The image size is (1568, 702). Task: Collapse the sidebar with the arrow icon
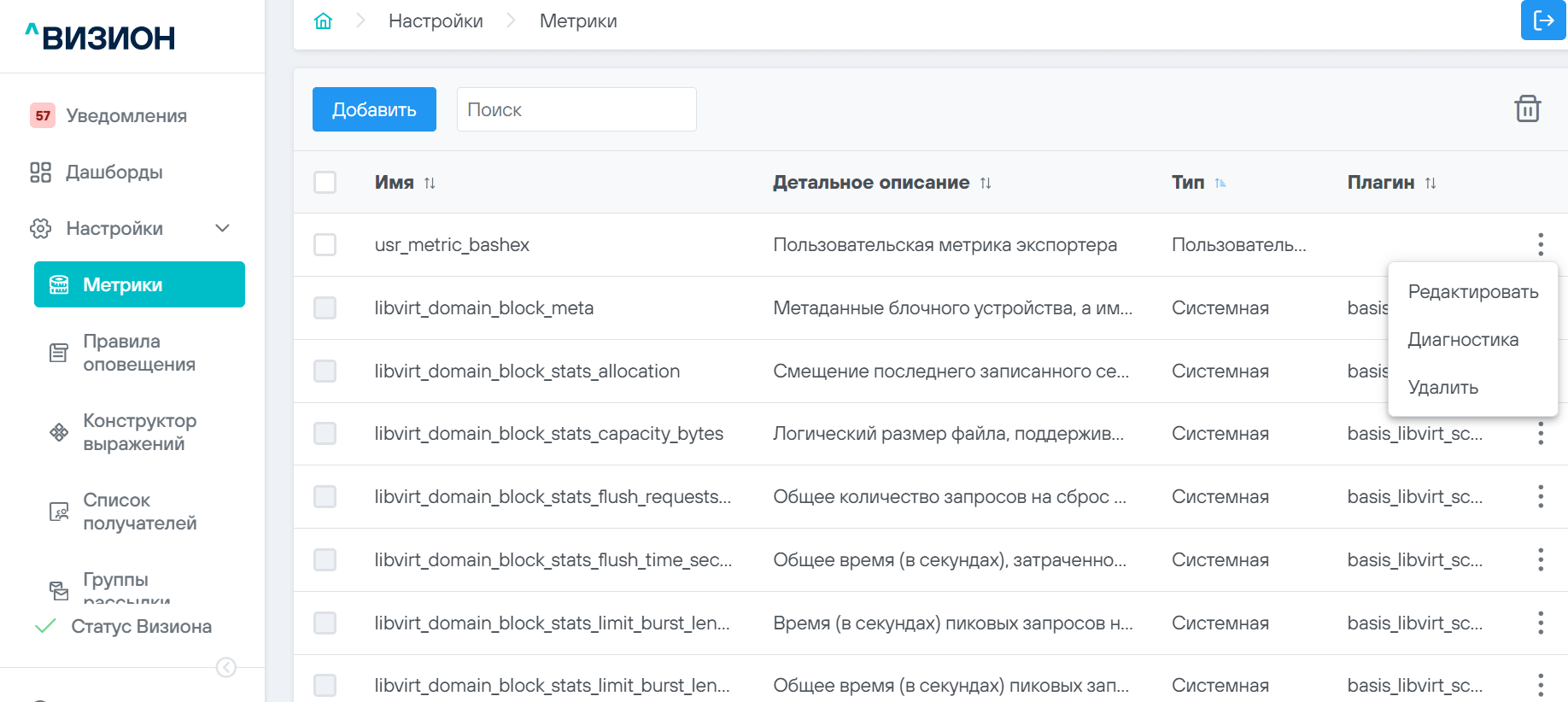pos(226,667)
